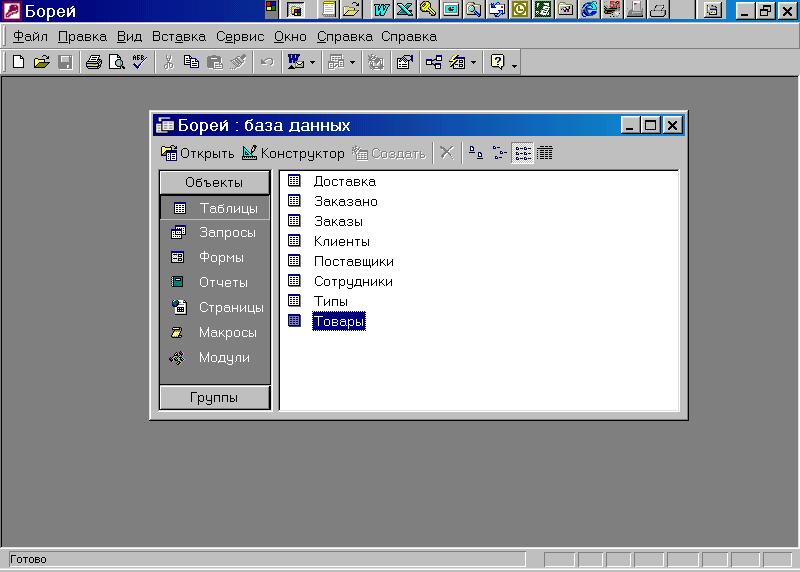Open toolbar options arrow after Help icon

[x=514, y=65]
